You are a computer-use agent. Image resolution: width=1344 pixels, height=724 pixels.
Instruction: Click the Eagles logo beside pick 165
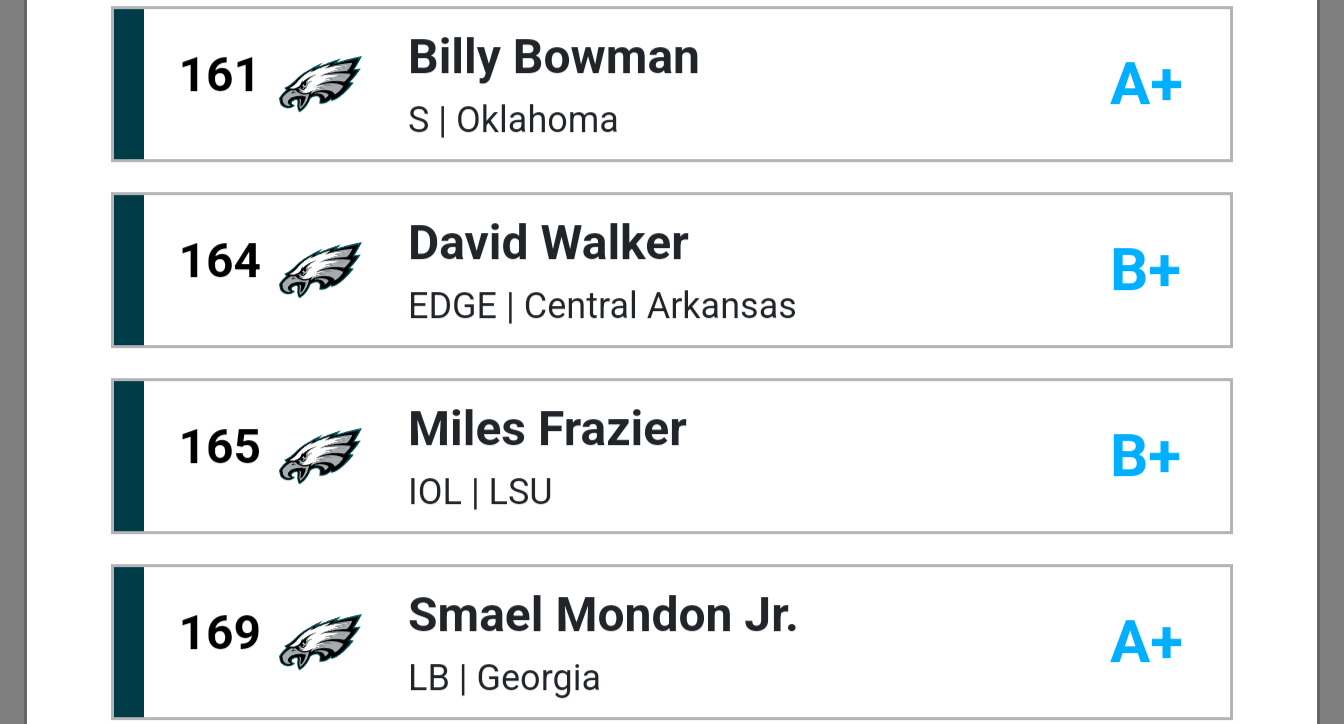pyautogui.click(x=320, y=456)
